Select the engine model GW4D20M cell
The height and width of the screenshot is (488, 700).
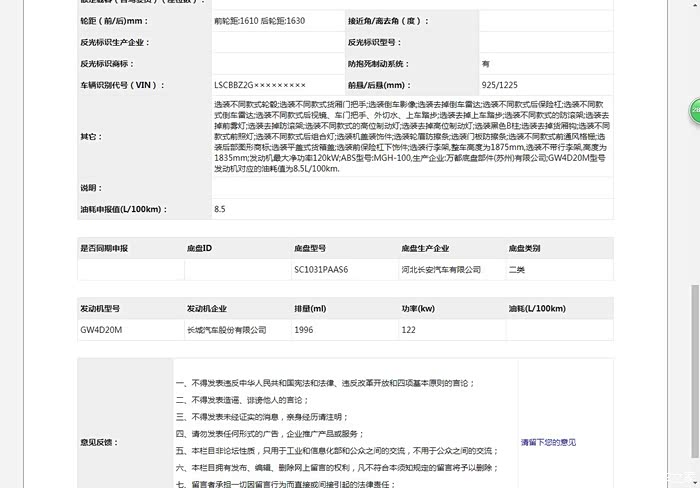click(101, 329)
